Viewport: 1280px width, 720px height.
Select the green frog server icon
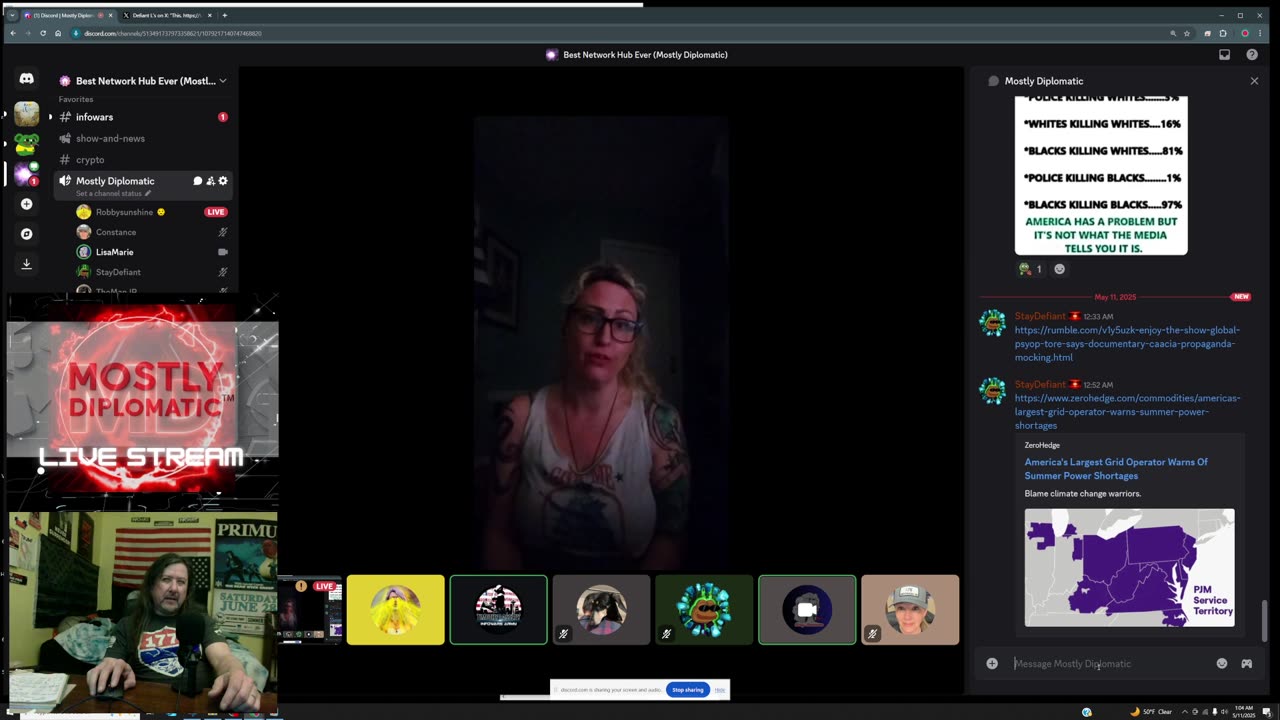(27, 144)
